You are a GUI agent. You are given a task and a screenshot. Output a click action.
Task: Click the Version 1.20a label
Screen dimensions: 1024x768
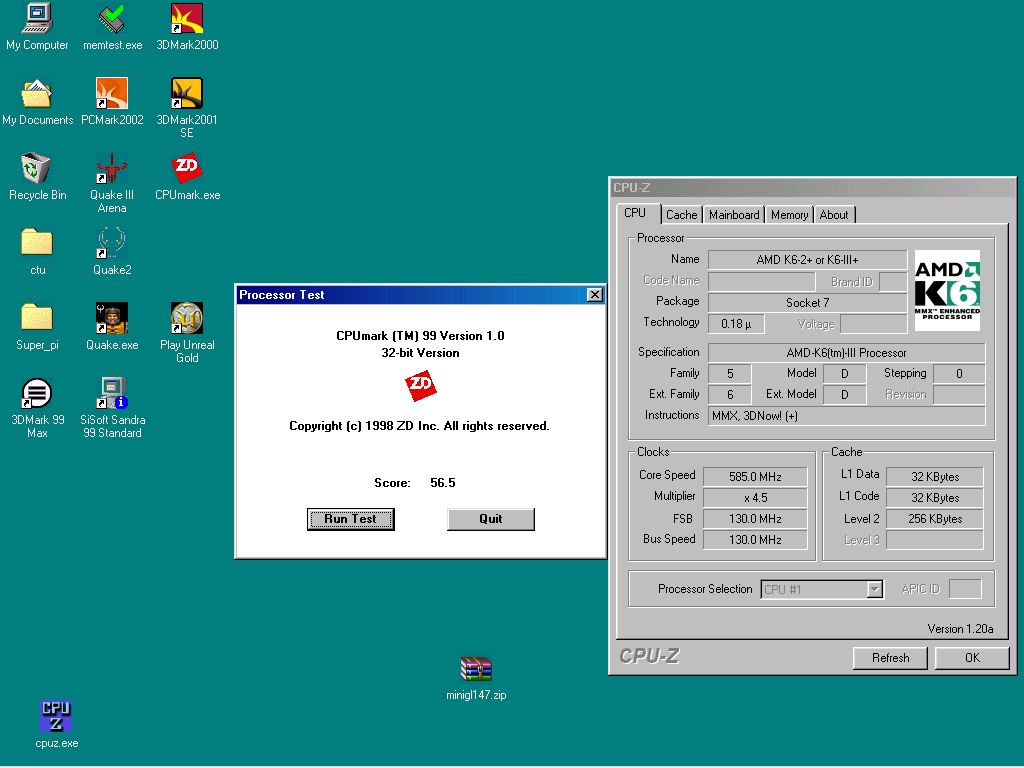point(960,629)
